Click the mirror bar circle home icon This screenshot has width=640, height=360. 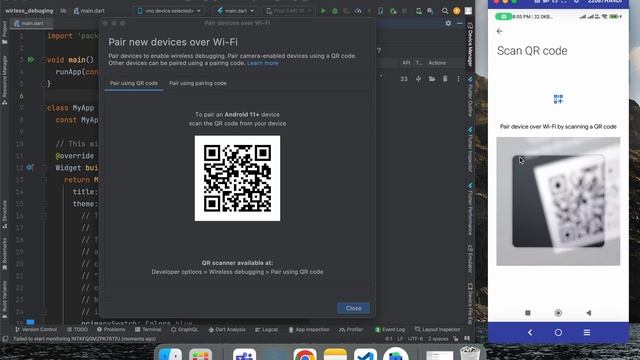point(558,333)
